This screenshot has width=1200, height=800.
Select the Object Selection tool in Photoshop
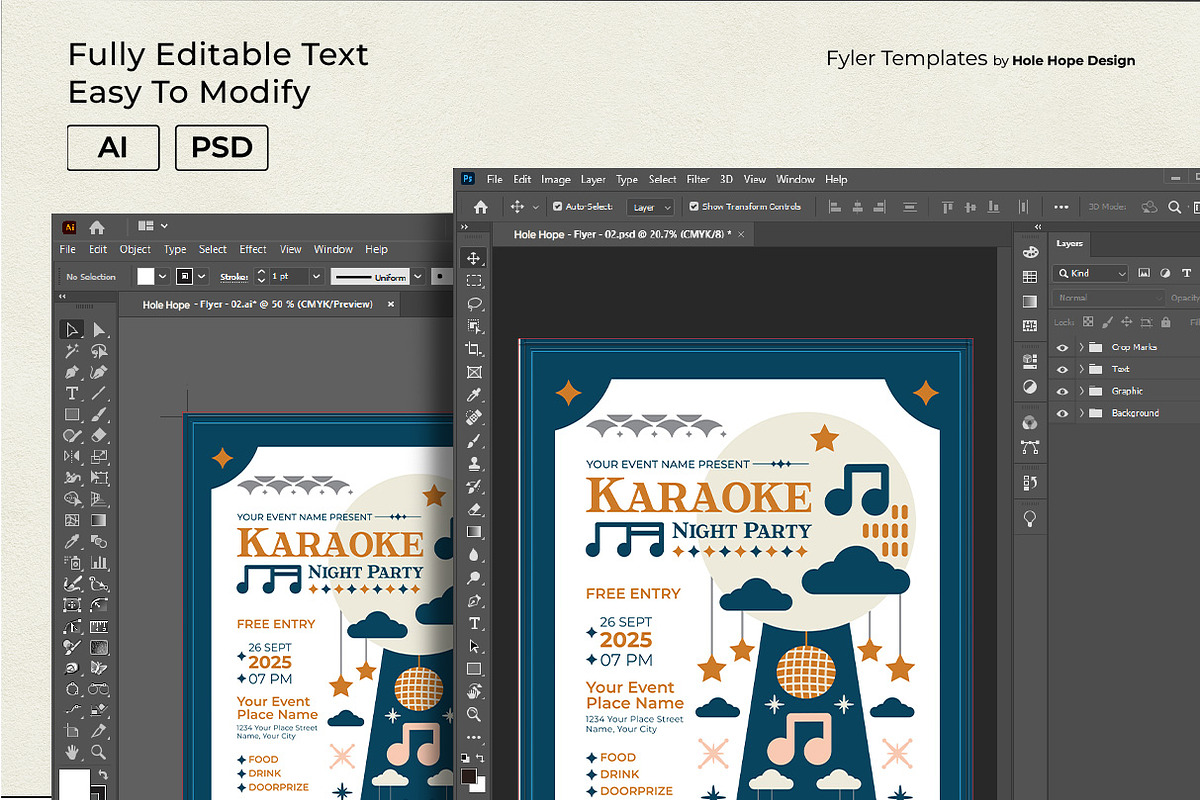click(474, 326)
